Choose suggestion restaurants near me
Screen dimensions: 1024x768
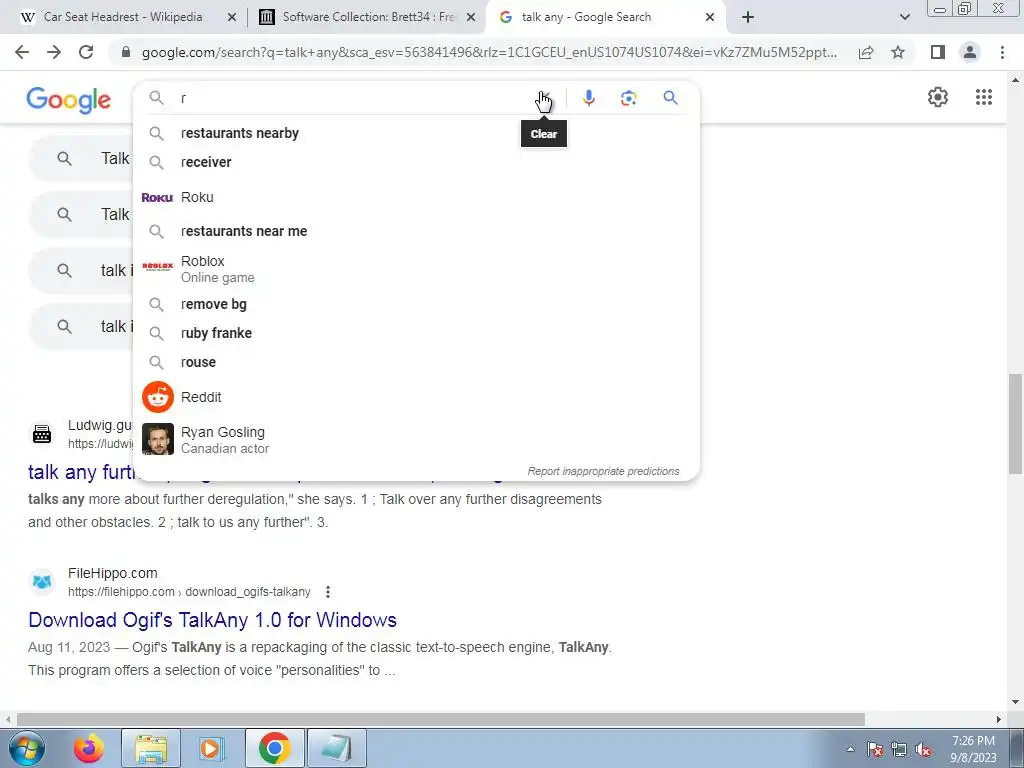point(416,231)
